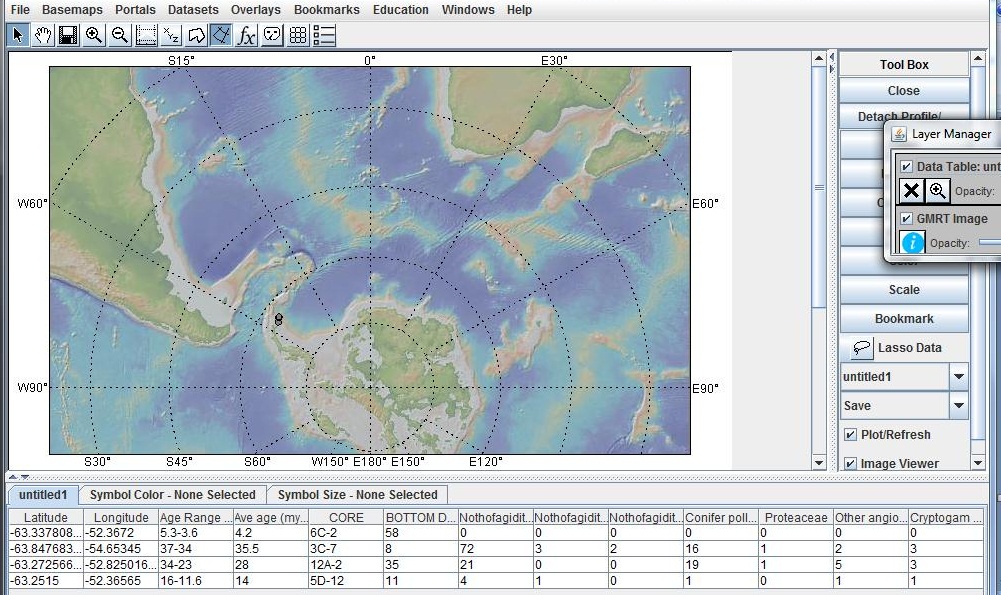Open the Datasets menu

(192, 10)
